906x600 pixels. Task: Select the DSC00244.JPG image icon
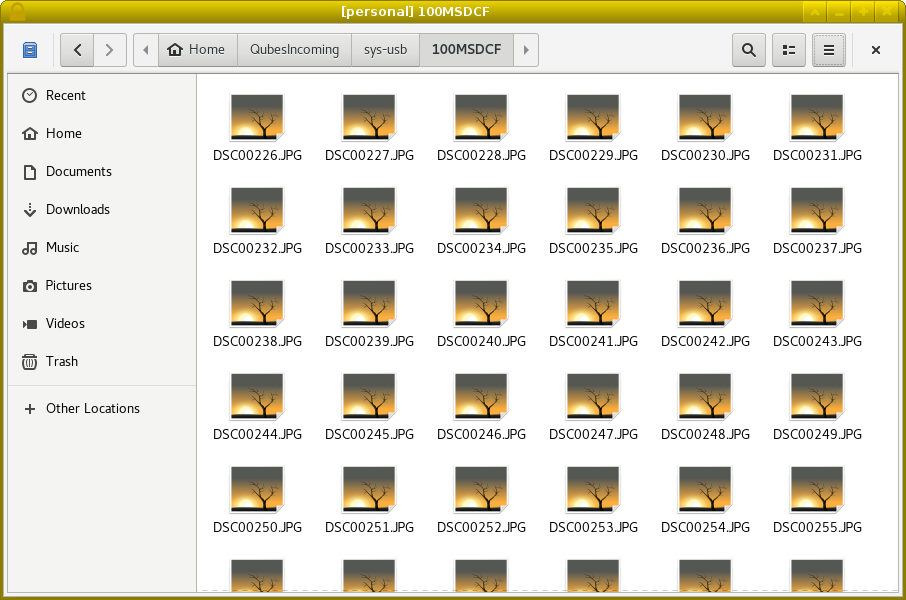click(x=257, y=397)
